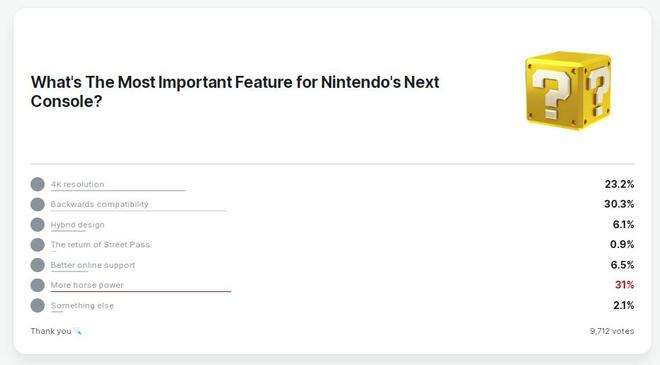Click the red More horse power result bar

click(141, 291)
